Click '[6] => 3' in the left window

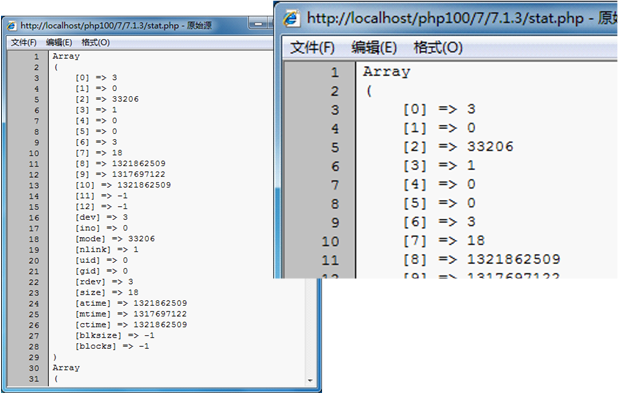pyautogui.click(x=96, y=142)
